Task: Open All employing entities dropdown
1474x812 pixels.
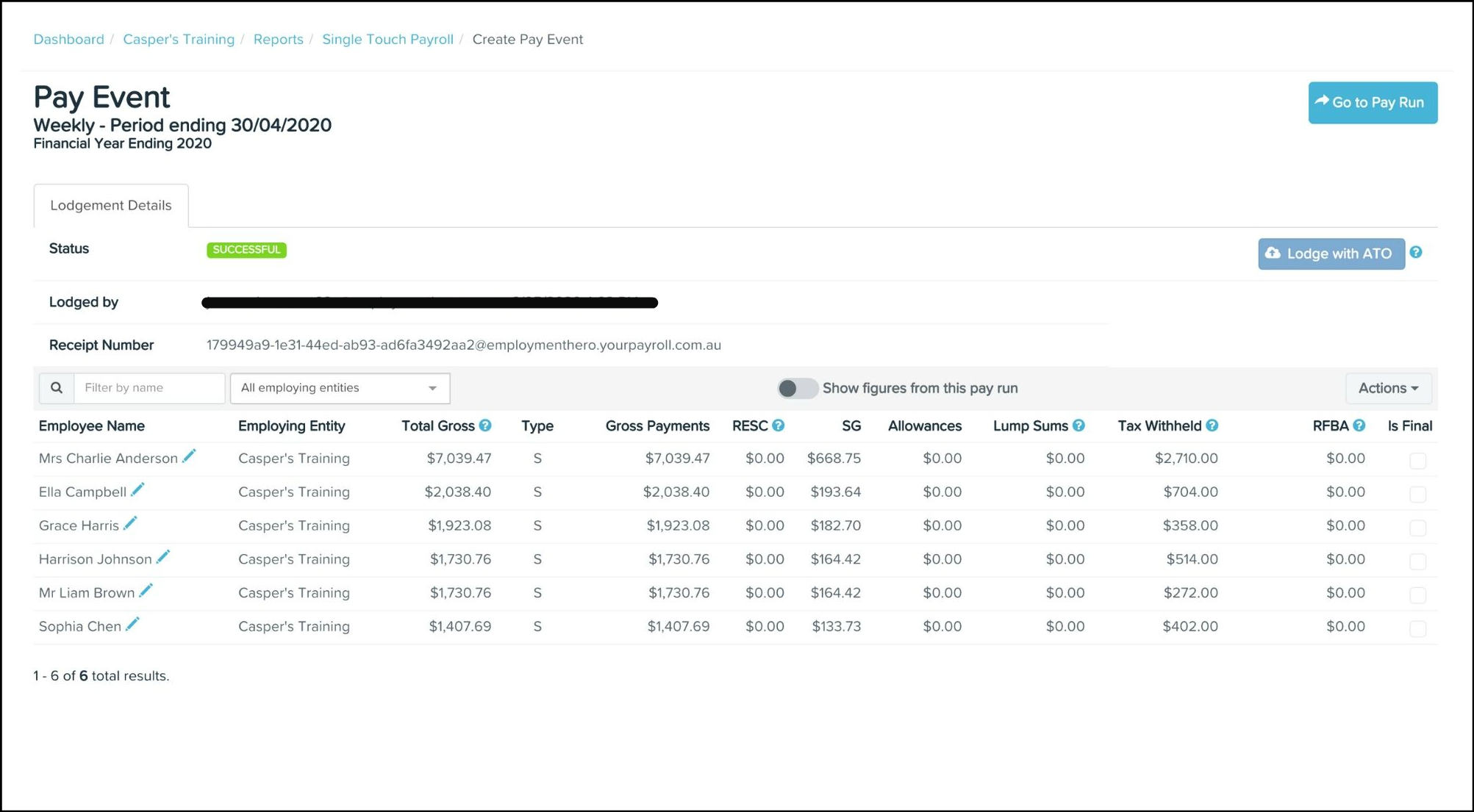Action: pos(340,388)
